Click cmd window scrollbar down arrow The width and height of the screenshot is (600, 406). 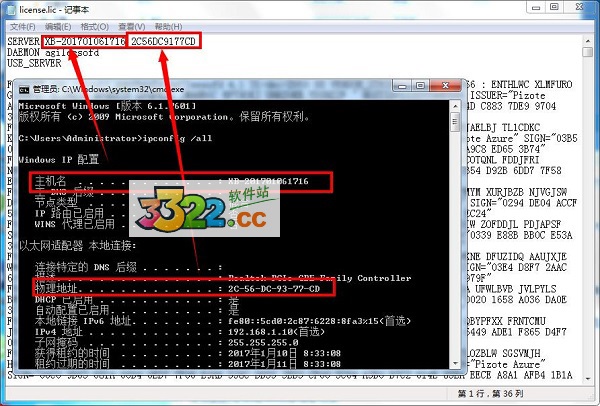[x=455, y=364]
